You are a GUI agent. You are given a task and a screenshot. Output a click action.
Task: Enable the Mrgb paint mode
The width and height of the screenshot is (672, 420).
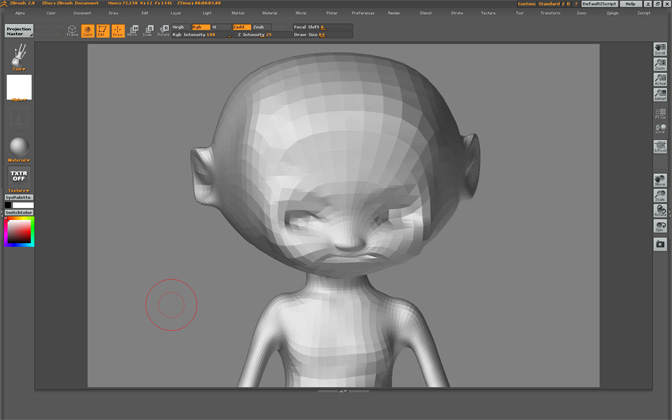pyautogui.click(x=179, y=27)
